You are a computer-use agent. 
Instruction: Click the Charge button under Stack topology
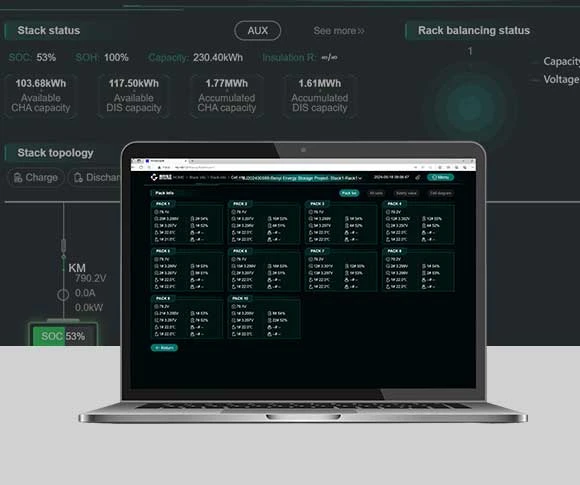[x=36, y=178]
